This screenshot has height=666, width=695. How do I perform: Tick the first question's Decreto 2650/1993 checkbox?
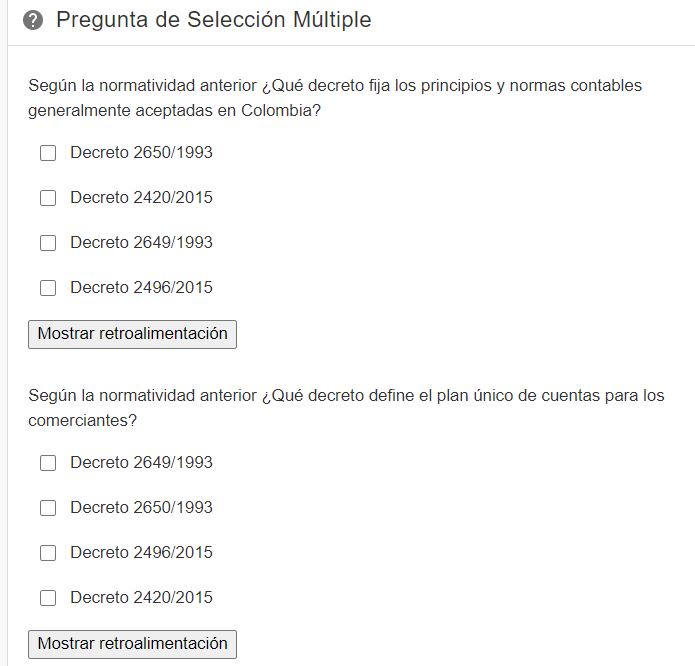48,153
